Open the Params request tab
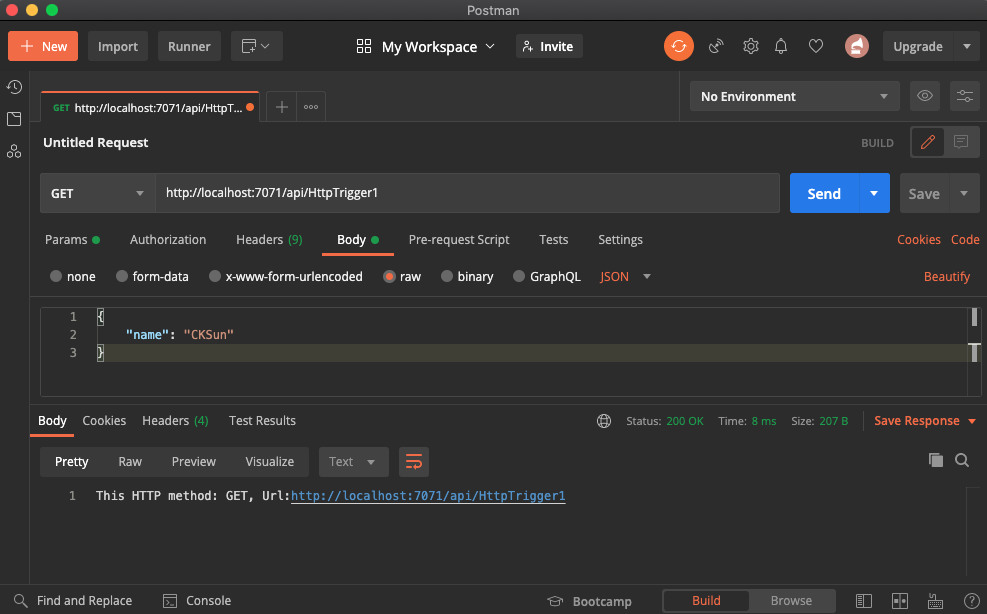The width and height of the screenshot is (987, 614). click(72, 240)
